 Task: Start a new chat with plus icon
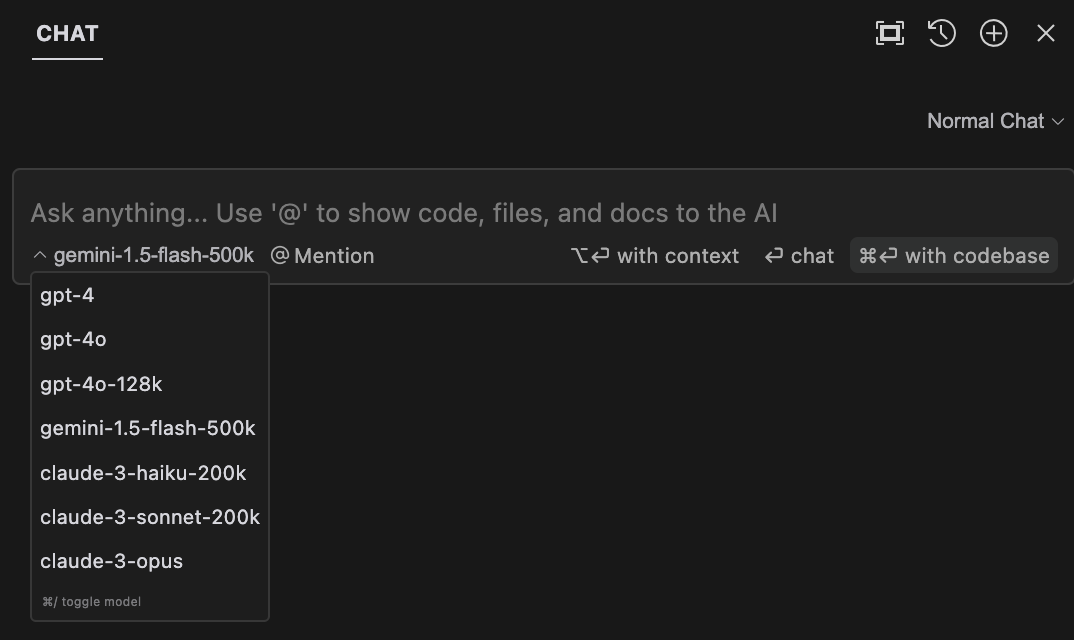coord(993,33)
